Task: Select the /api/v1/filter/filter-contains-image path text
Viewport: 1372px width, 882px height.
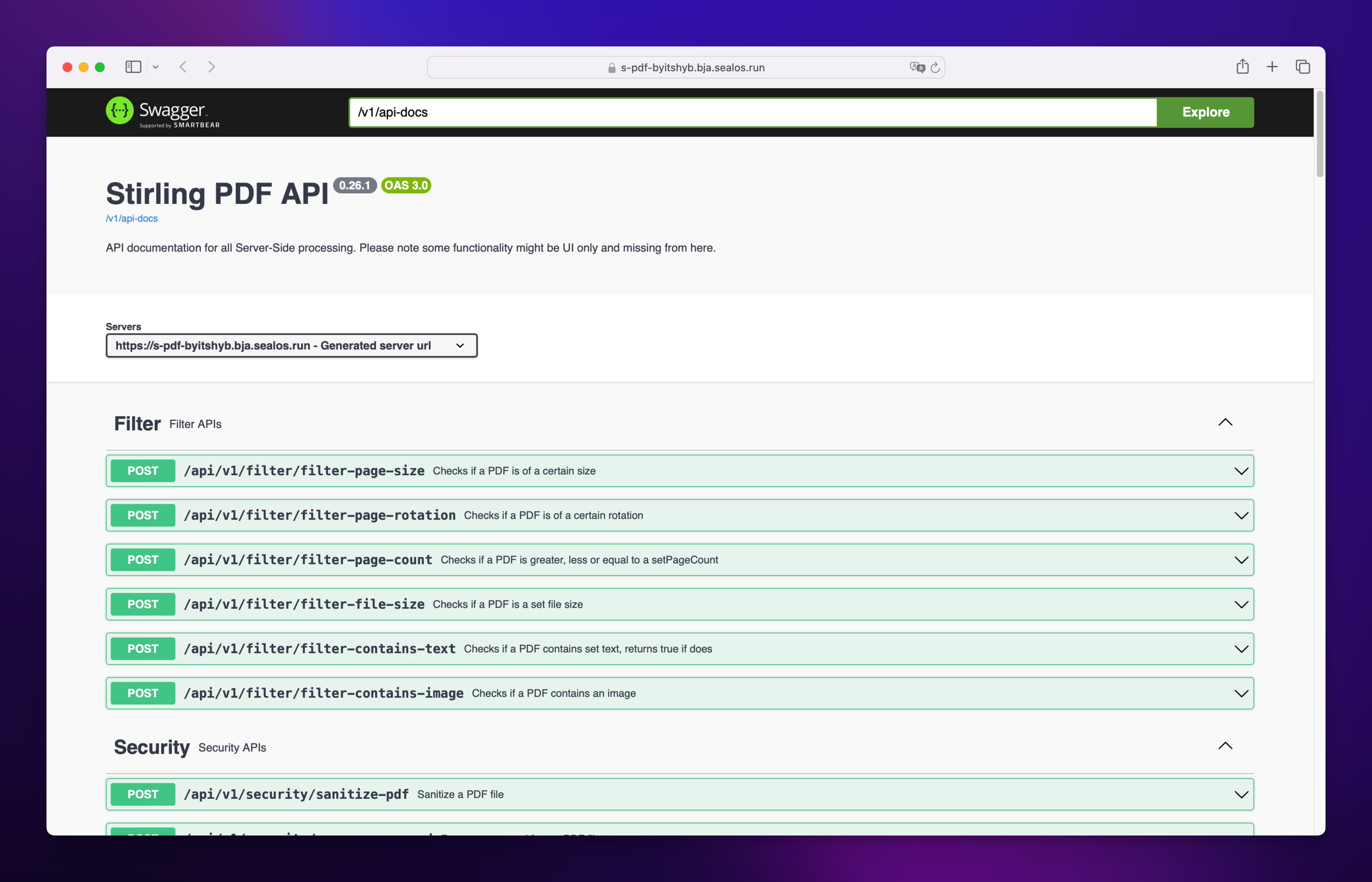Action: (x=323, y=693)
